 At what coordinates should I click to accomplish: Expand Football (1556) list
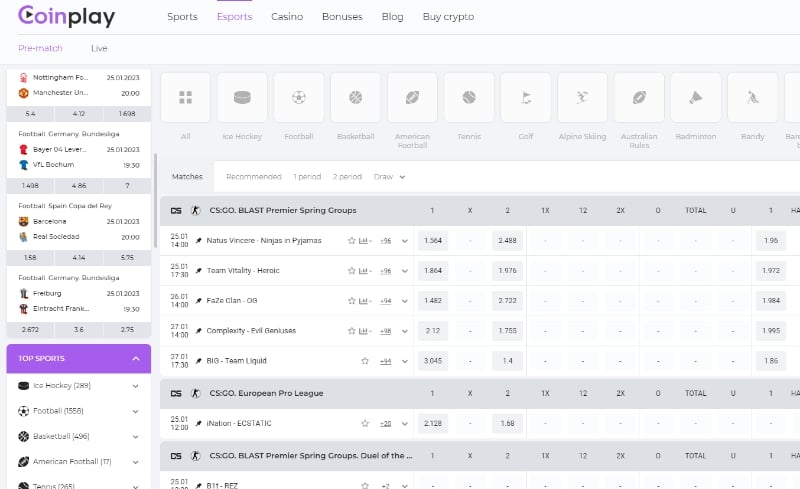coord(135,411)
